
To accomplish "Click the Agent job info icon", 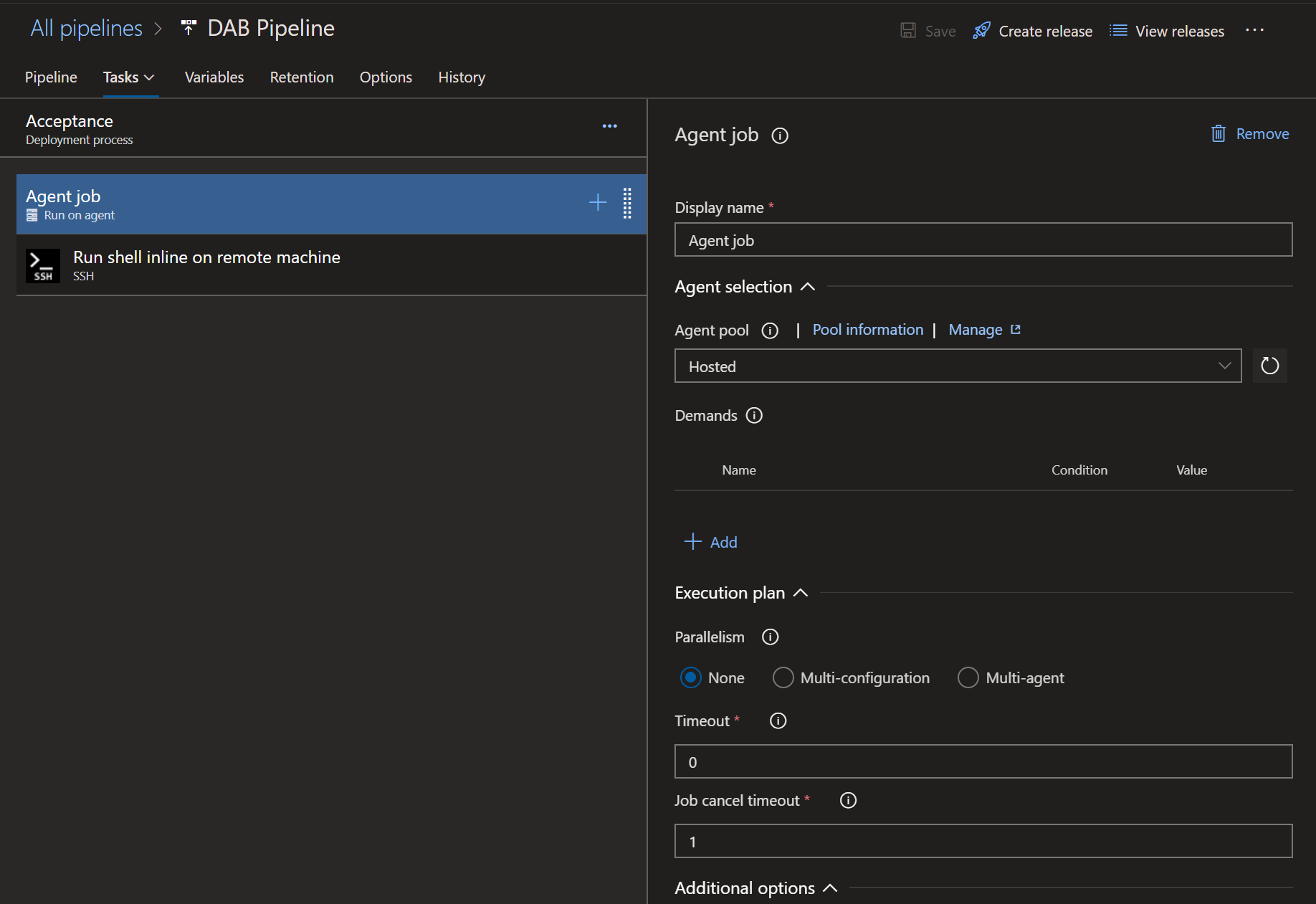I will click(780, 135).
